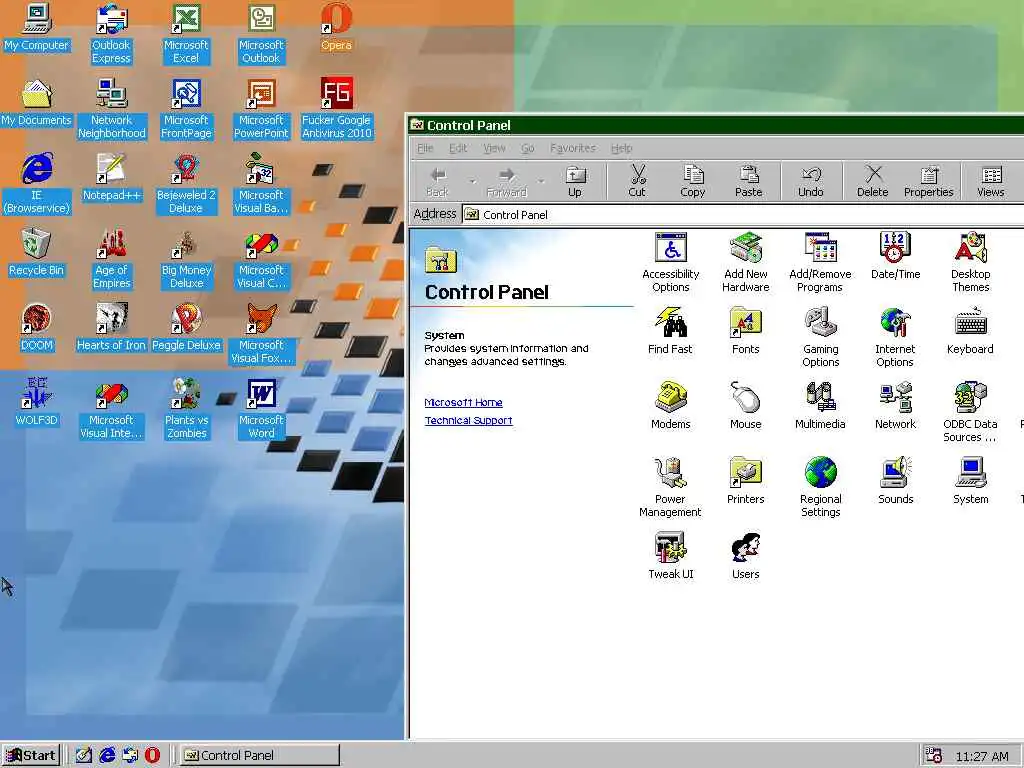Launch Internet Explorer from Quick Launch
This screenshot has width=1024, height=768.
click(x=107, y=755)
